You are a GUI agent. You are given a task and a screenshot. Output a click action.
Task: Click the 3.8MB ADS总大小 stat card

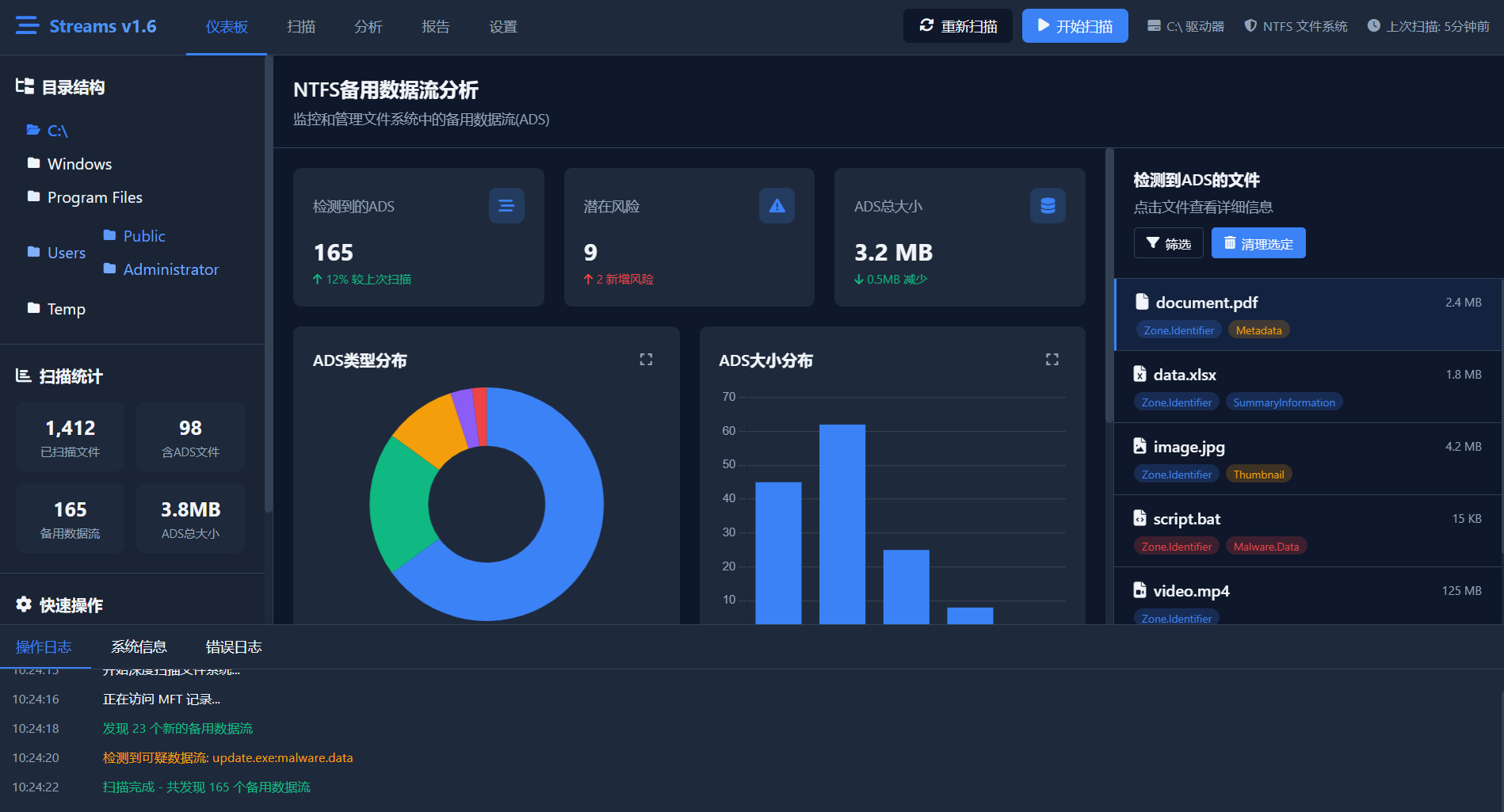click(x=191, y=518)
